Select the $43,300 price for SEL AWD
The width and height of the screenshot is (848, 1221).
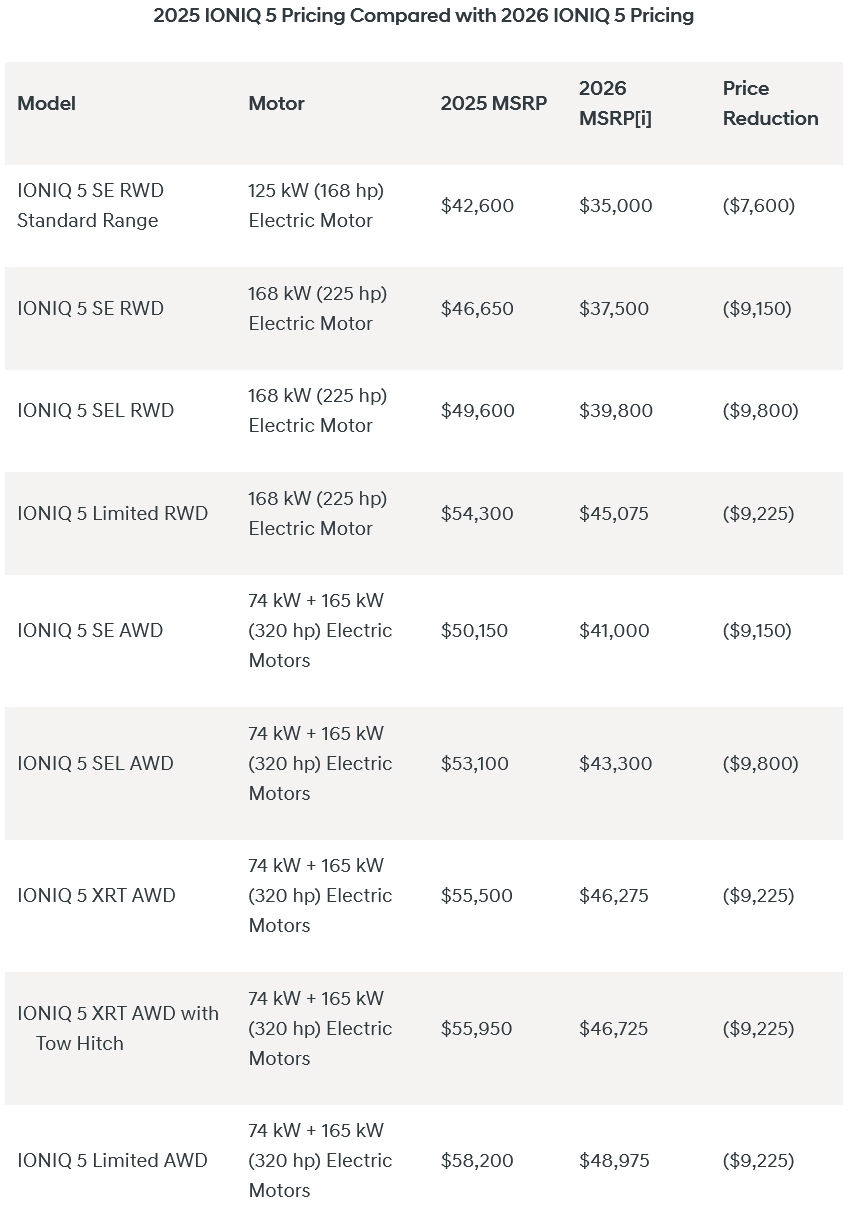click(615, 763)
